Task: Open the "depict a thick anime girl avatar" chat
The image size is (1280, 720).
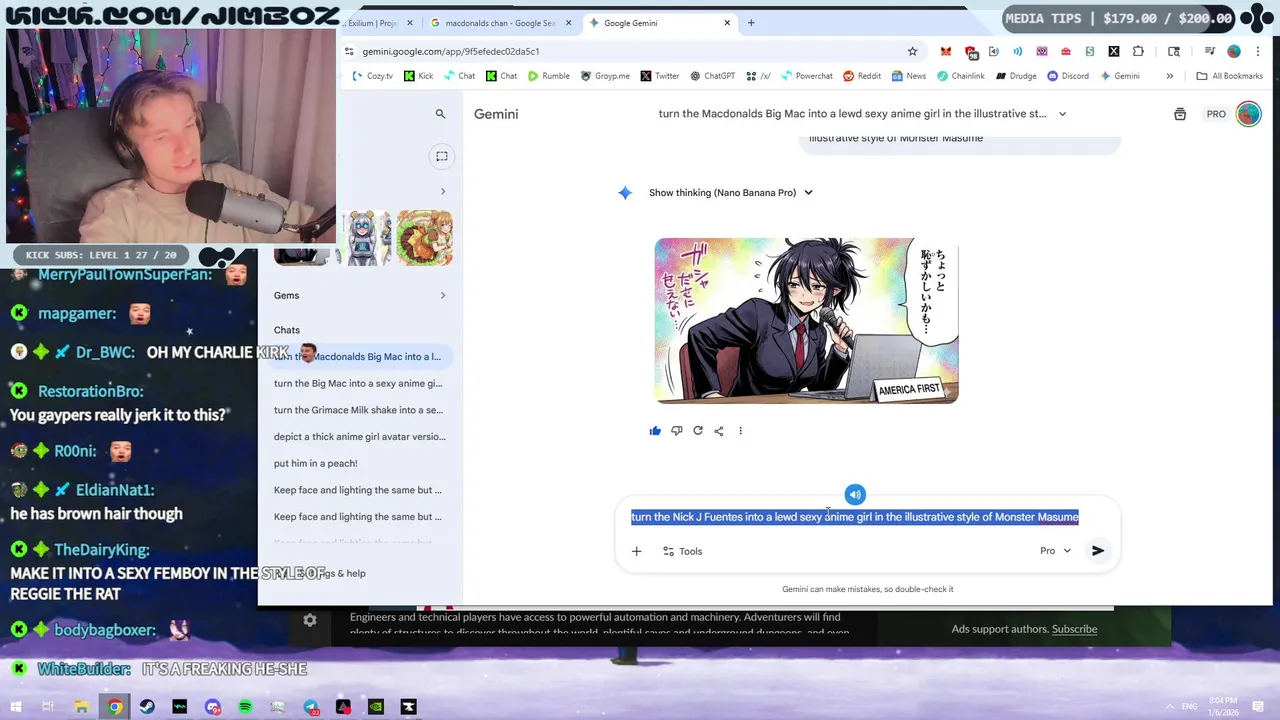Action: pos(360,437)
